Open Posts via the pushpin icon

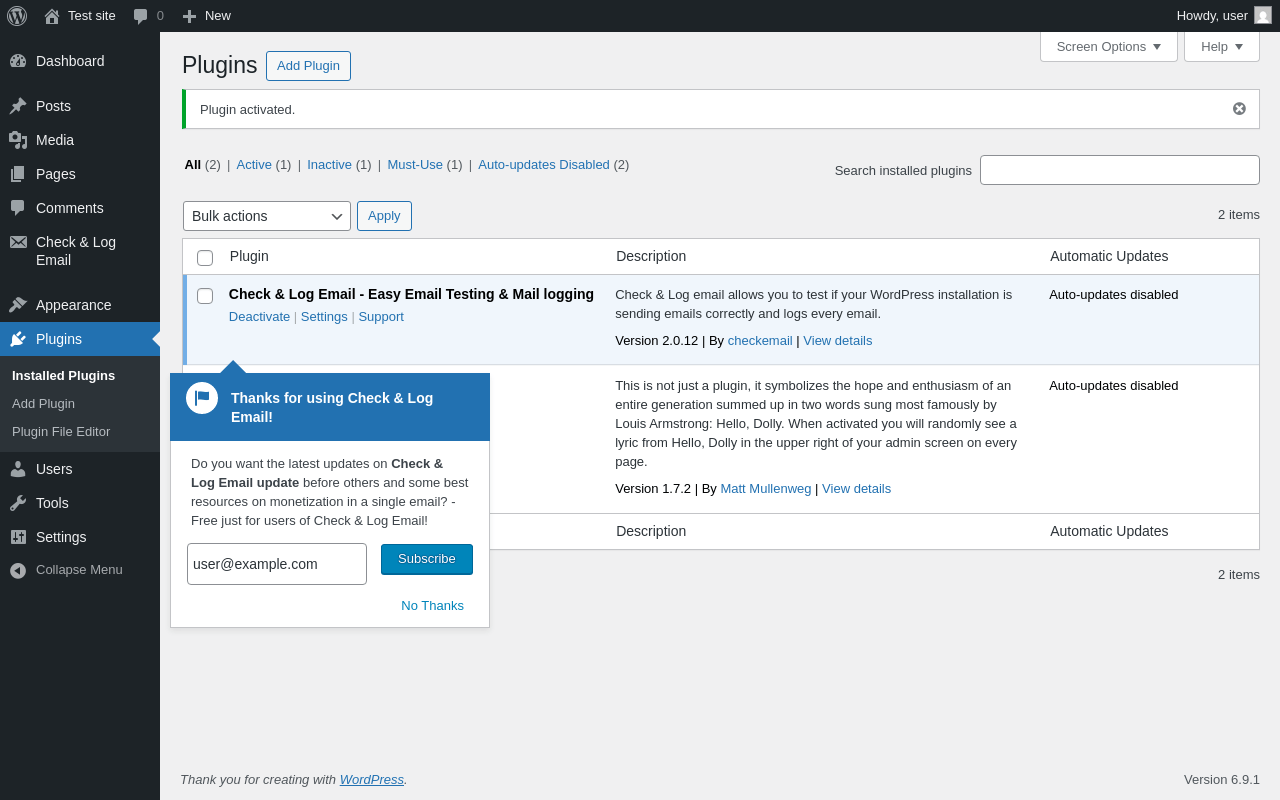coord(18,106)
